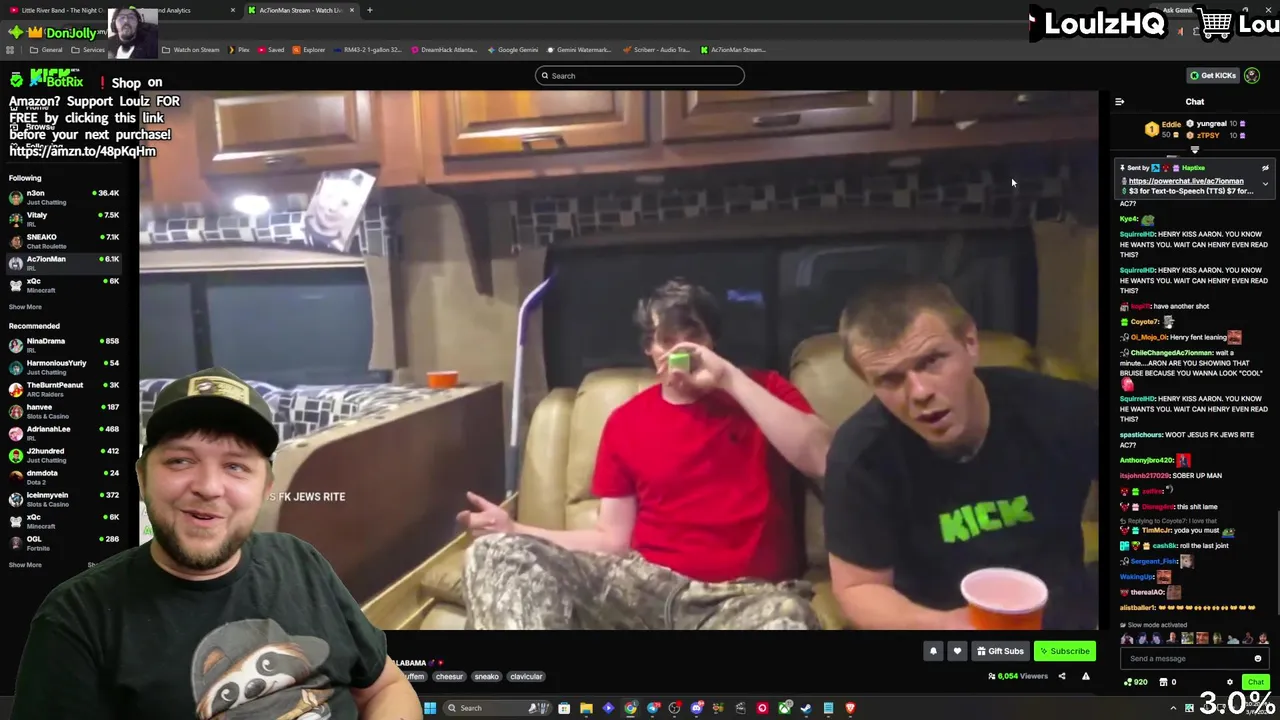The width and height of the screenshot is (1280, 720).
Task: Open Brave browser from the taskbar
Action: click(850, 708)
